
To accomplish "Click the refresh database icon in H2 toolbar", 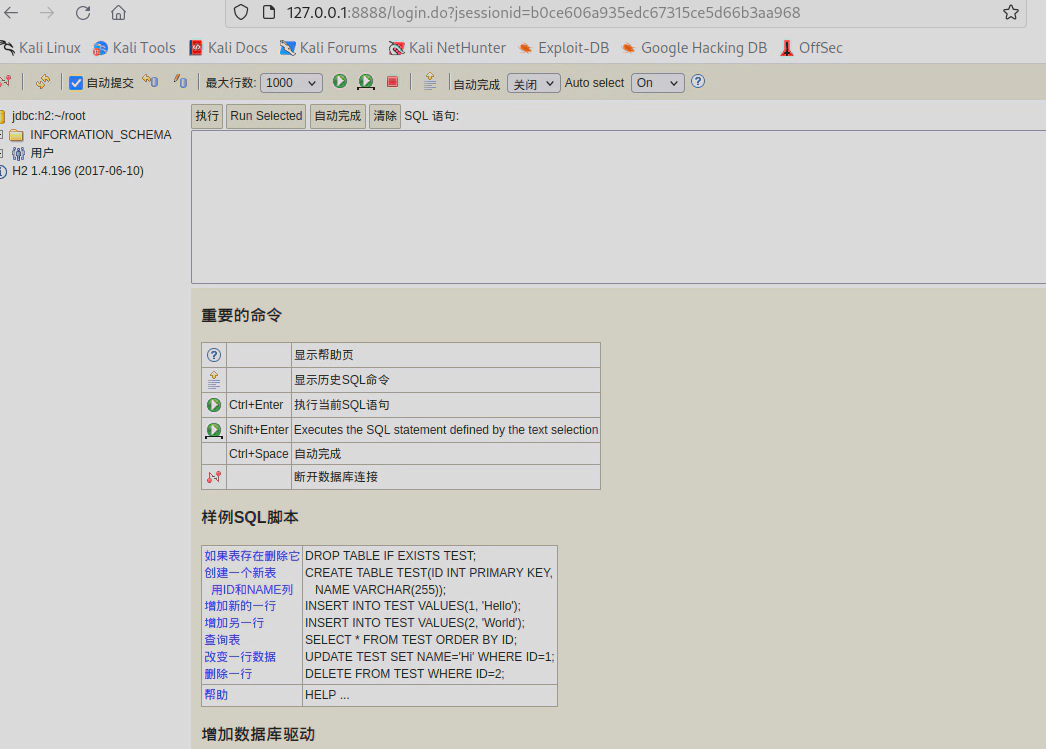I will (x=42, y=82).
